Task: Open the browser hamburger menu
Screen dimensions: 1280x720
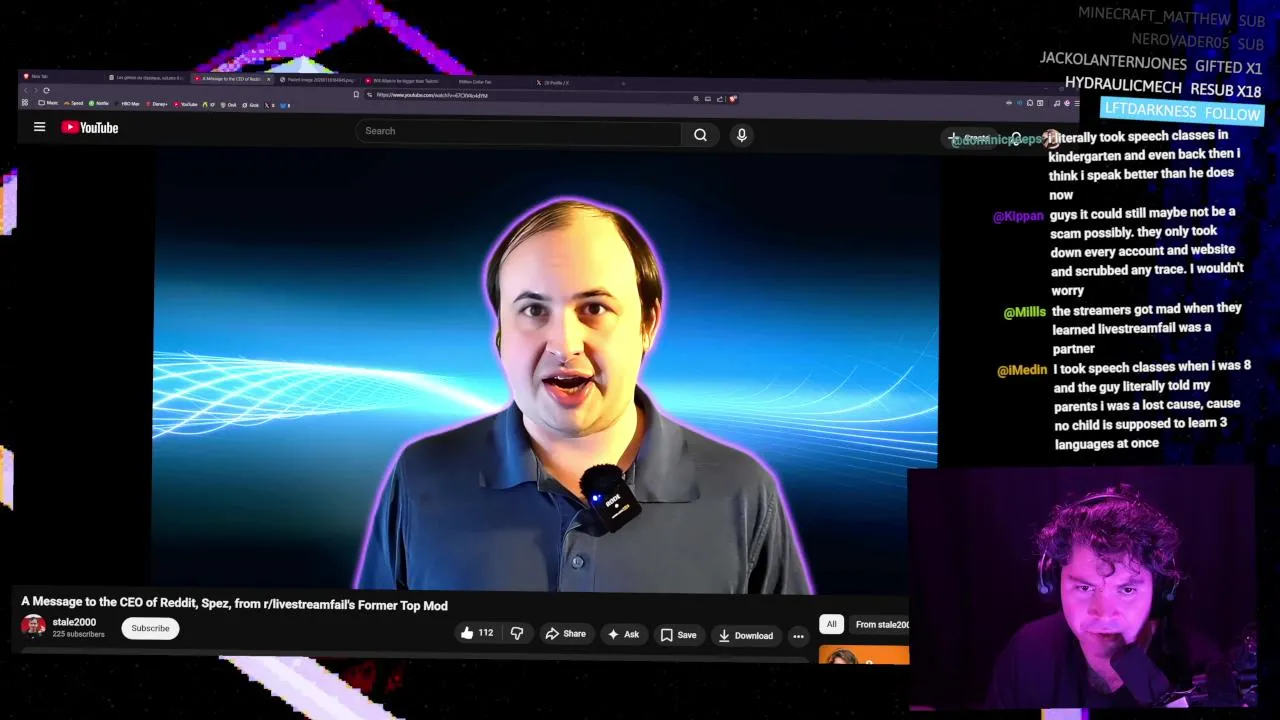Action: [1076, 103]
